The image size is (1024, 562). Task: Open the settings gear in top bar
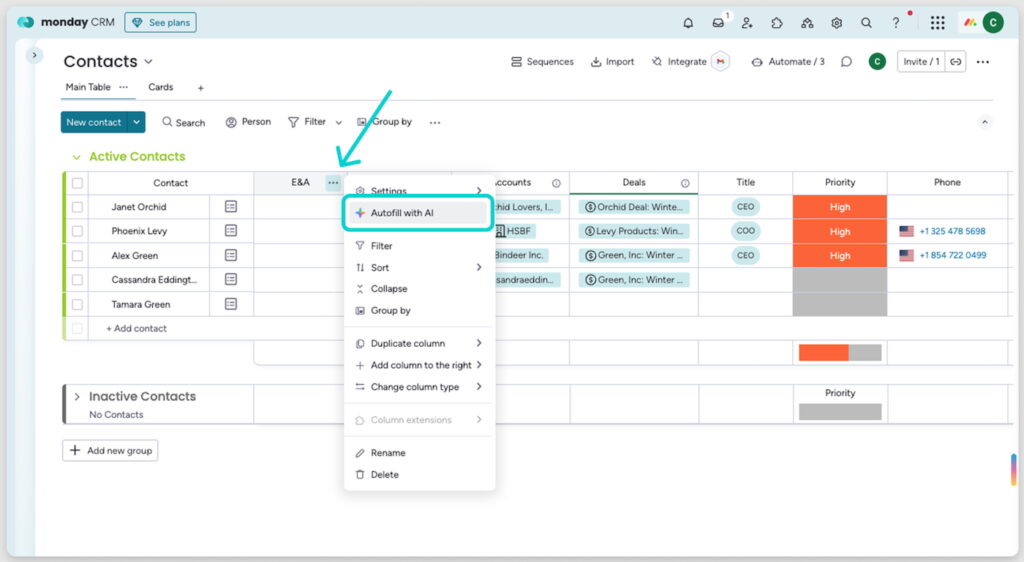pos(837,23)
